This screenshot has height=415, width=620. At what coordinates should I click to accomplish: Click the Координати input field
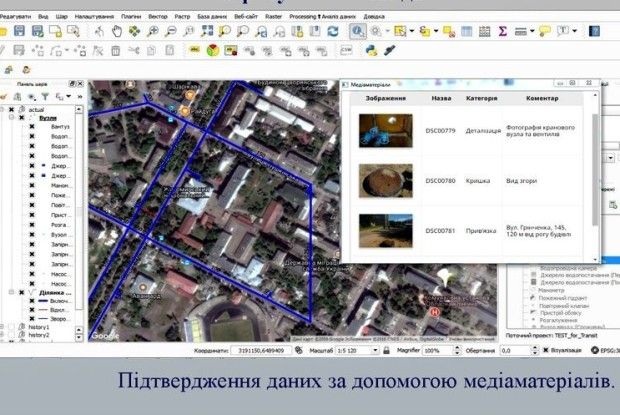[x=261, y=350]
